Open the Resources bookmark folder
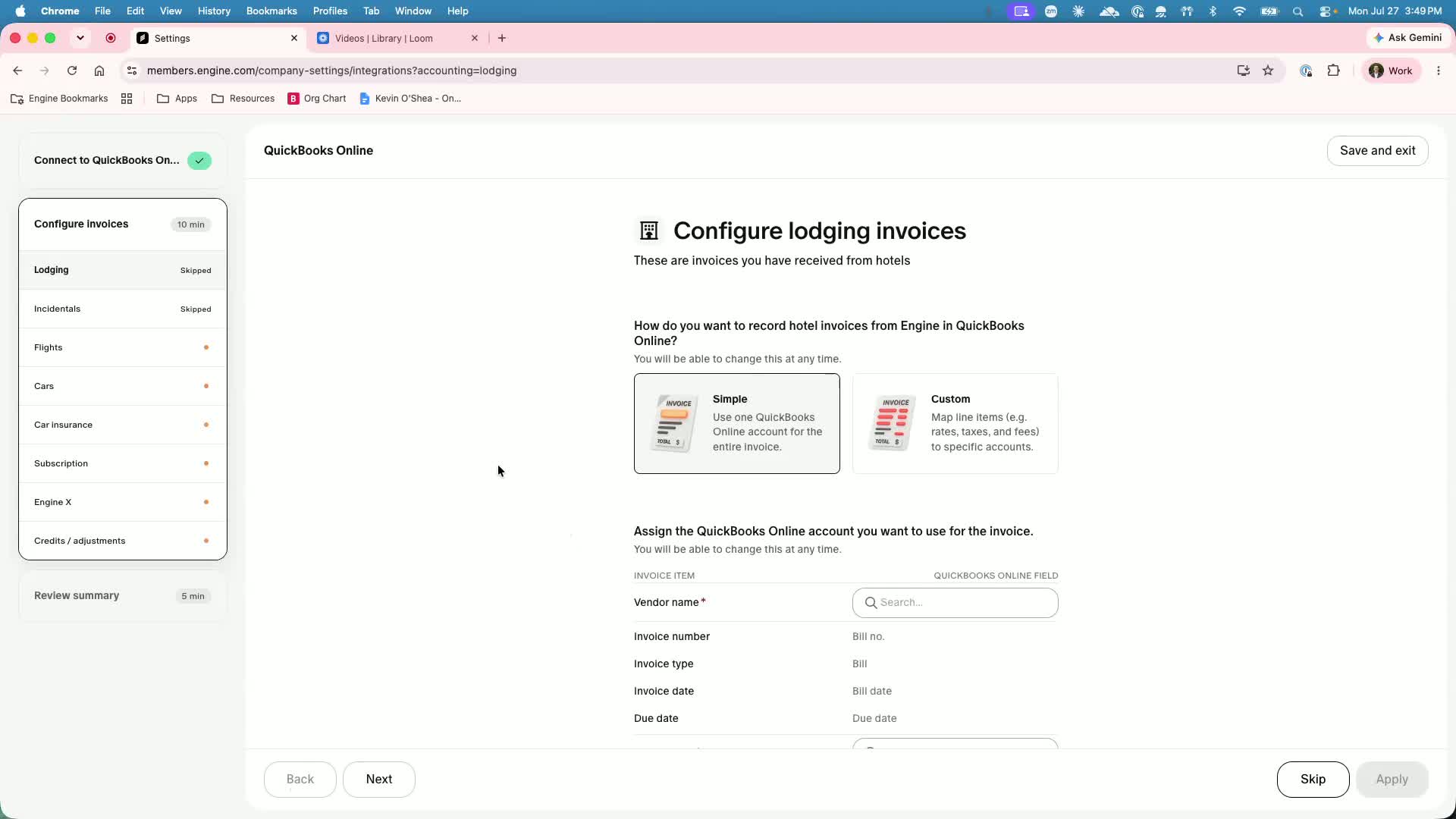 243,99
